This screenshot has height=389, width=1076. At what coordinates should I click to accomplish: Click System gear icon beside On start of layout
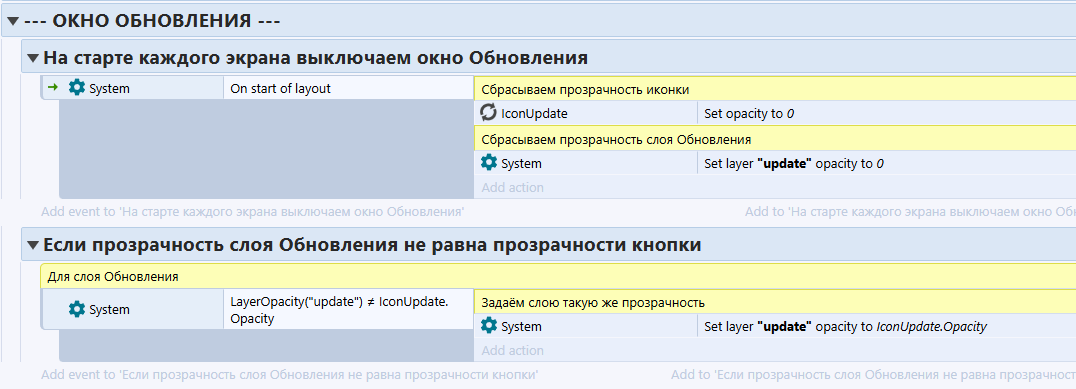point(78,88)
